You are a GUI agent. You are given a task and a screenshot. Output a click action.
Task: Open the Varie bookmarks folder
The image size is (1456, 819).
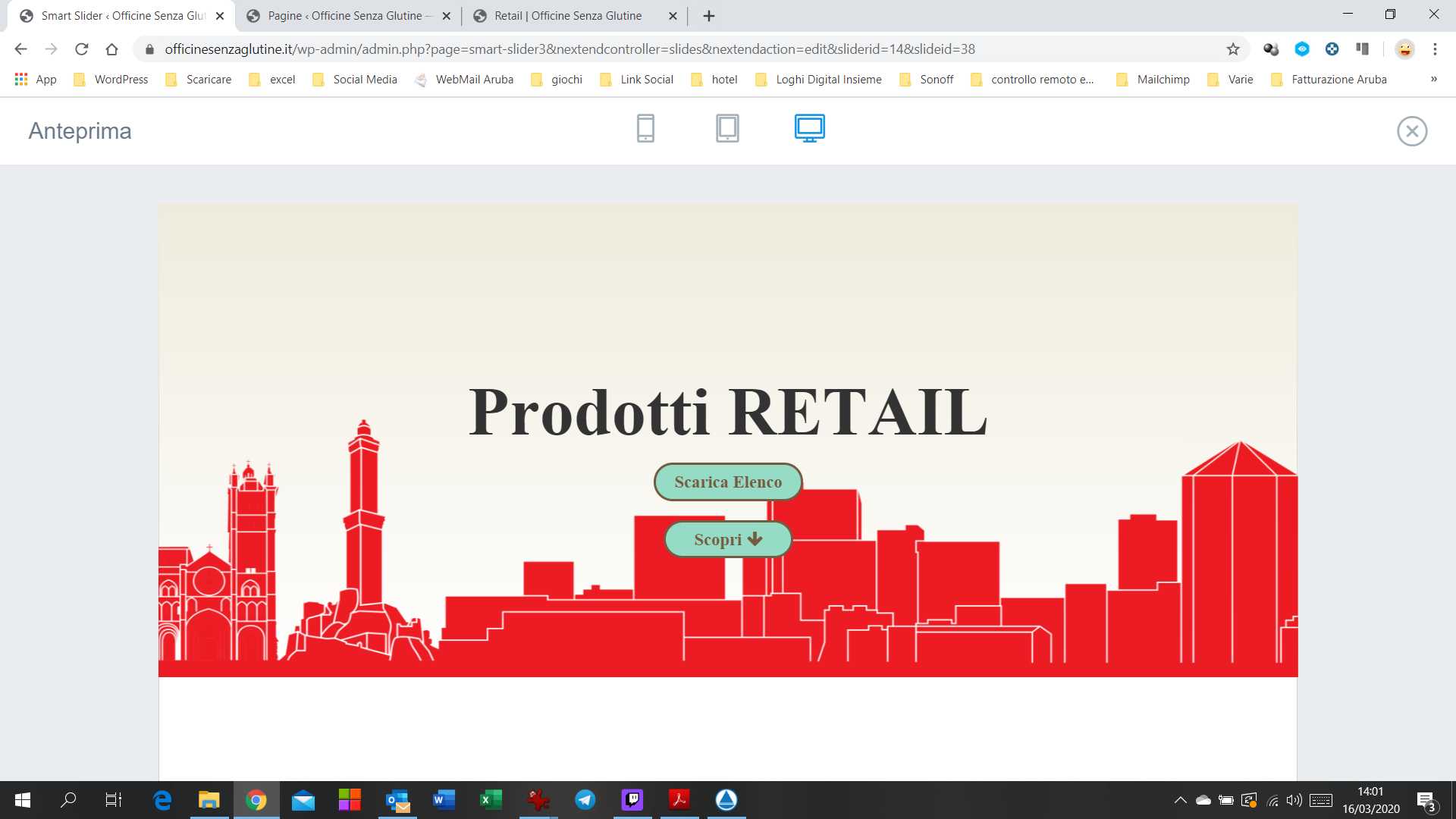pyautogui.click(x=1230, y=80)
